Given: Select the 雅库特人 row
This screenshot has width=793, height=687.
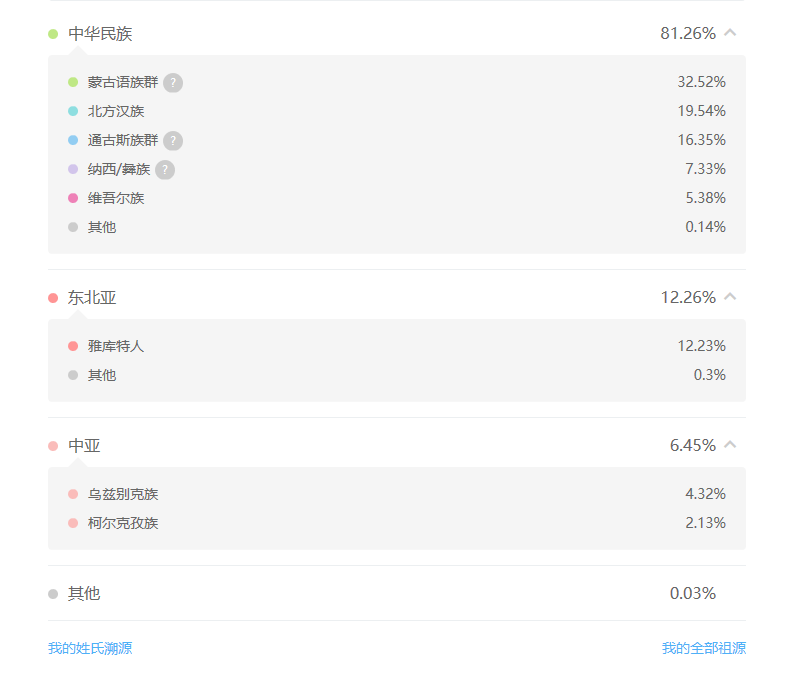Looking at the screenshot, I should [x=397, y=346].
